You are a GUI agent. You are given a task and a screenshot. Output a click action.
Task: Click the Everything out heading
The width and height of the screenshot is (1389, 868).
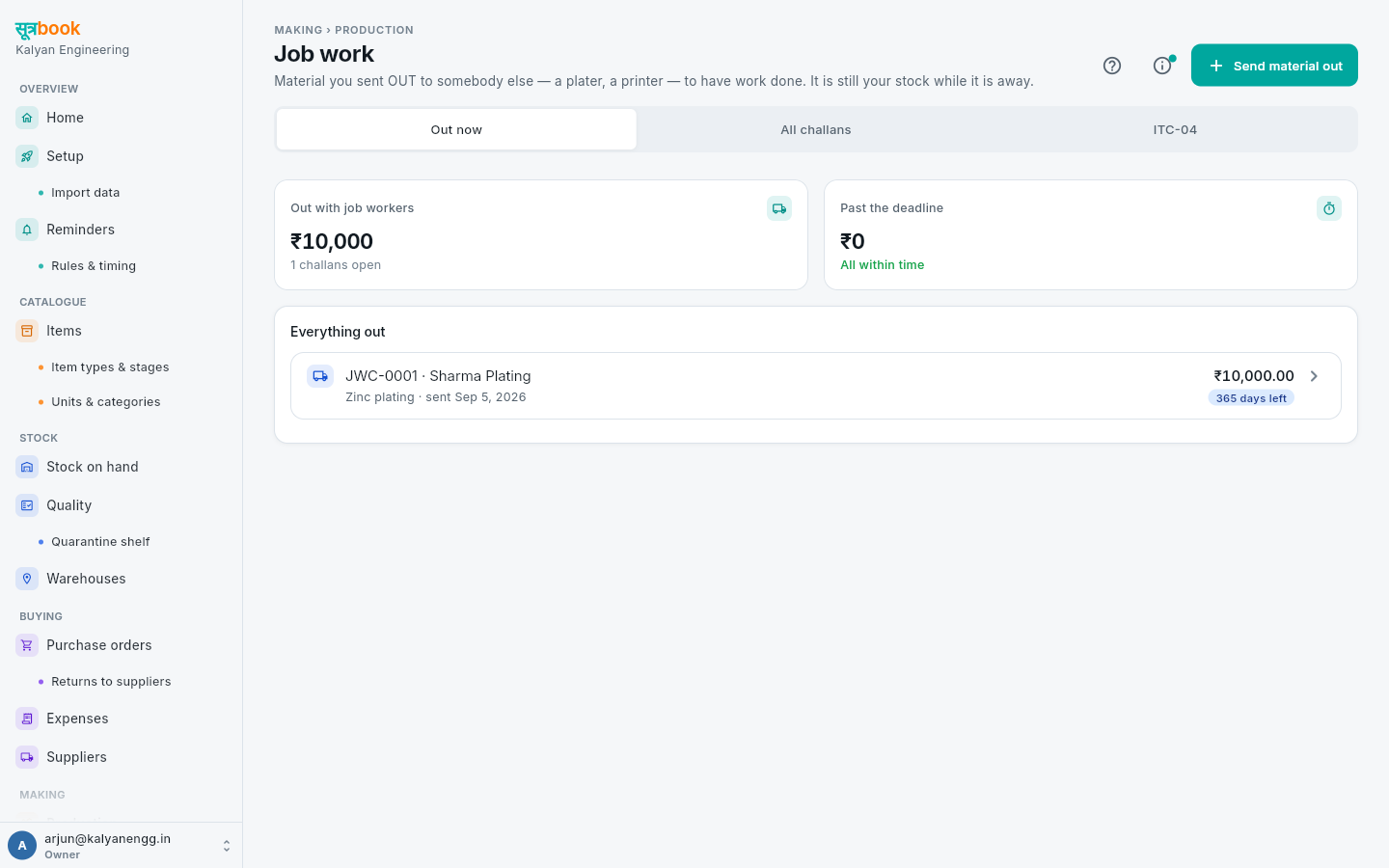[338, 332]
